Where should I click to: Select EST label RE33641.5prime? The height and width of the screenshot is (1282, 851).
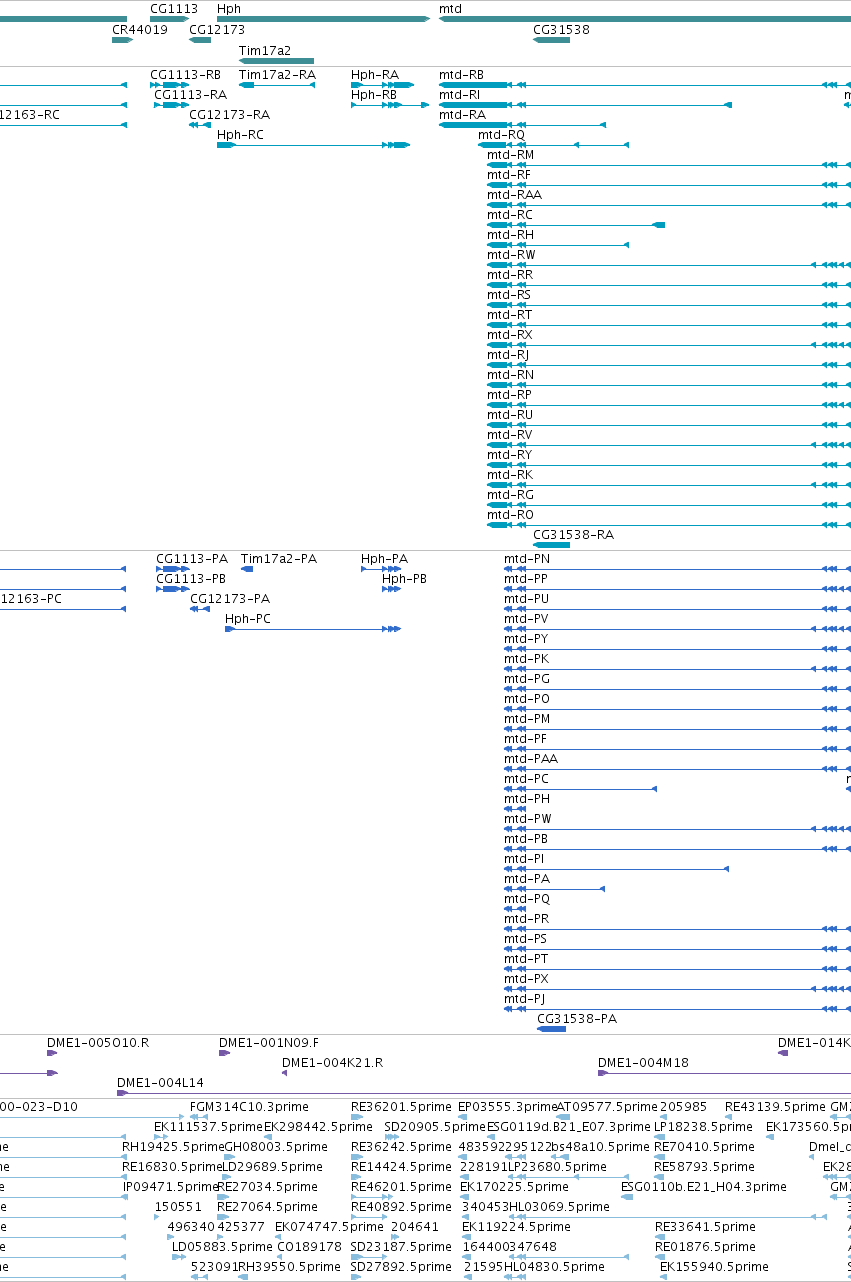(x=705, y=1227)
